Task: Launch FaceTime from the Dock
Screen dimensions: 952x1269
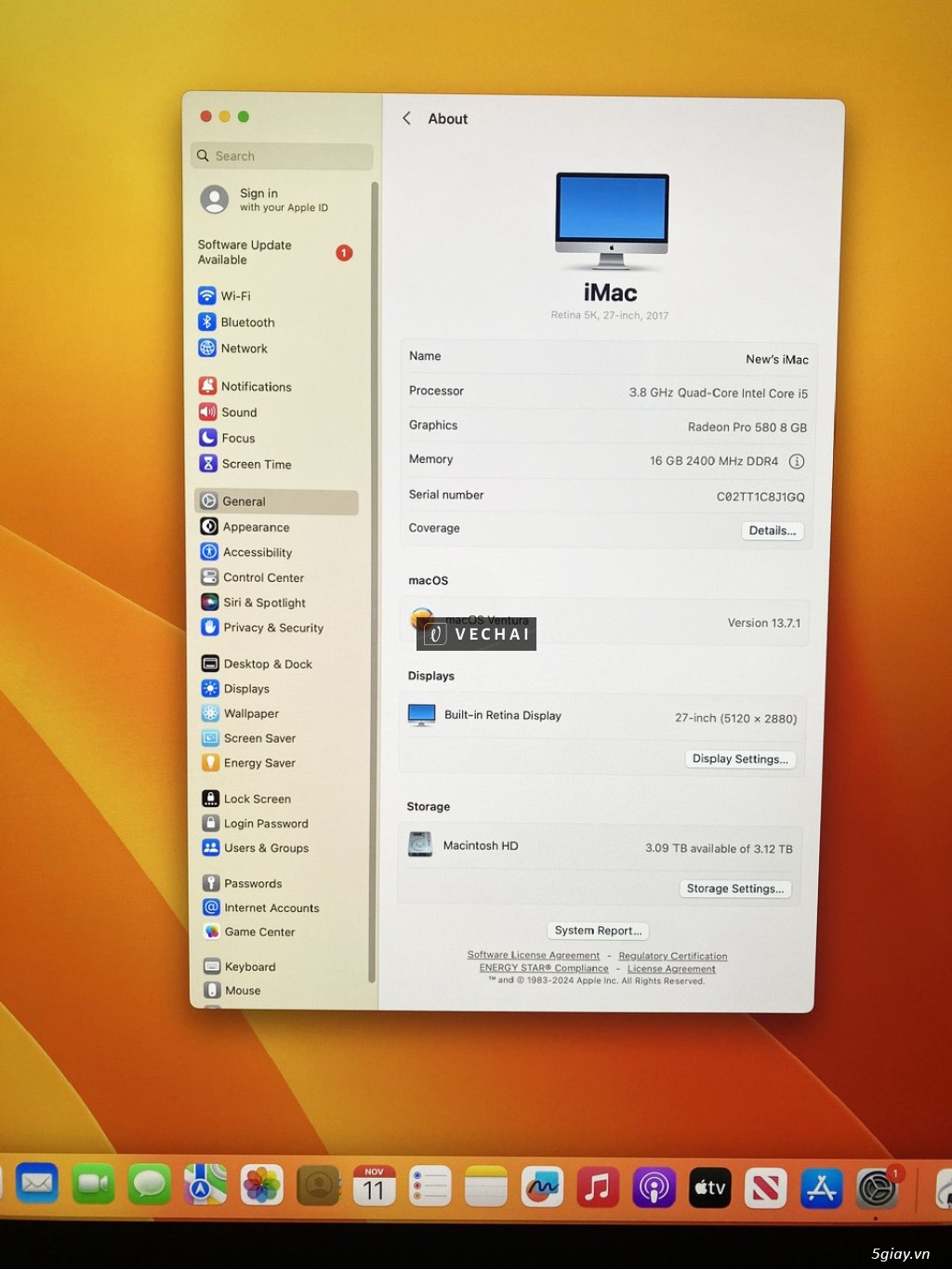Action: (x=93, y=1183)
